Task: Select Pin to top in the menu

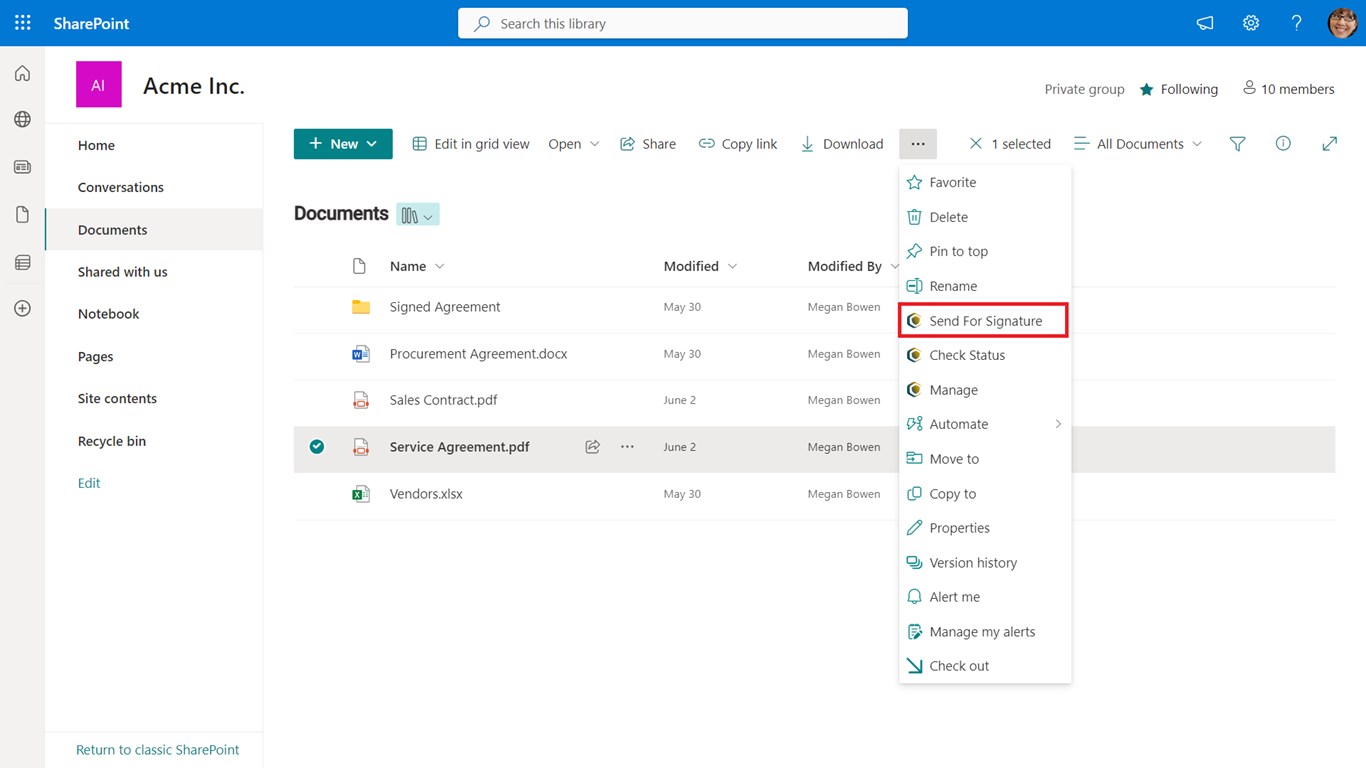Action: [x=985, y=251]
